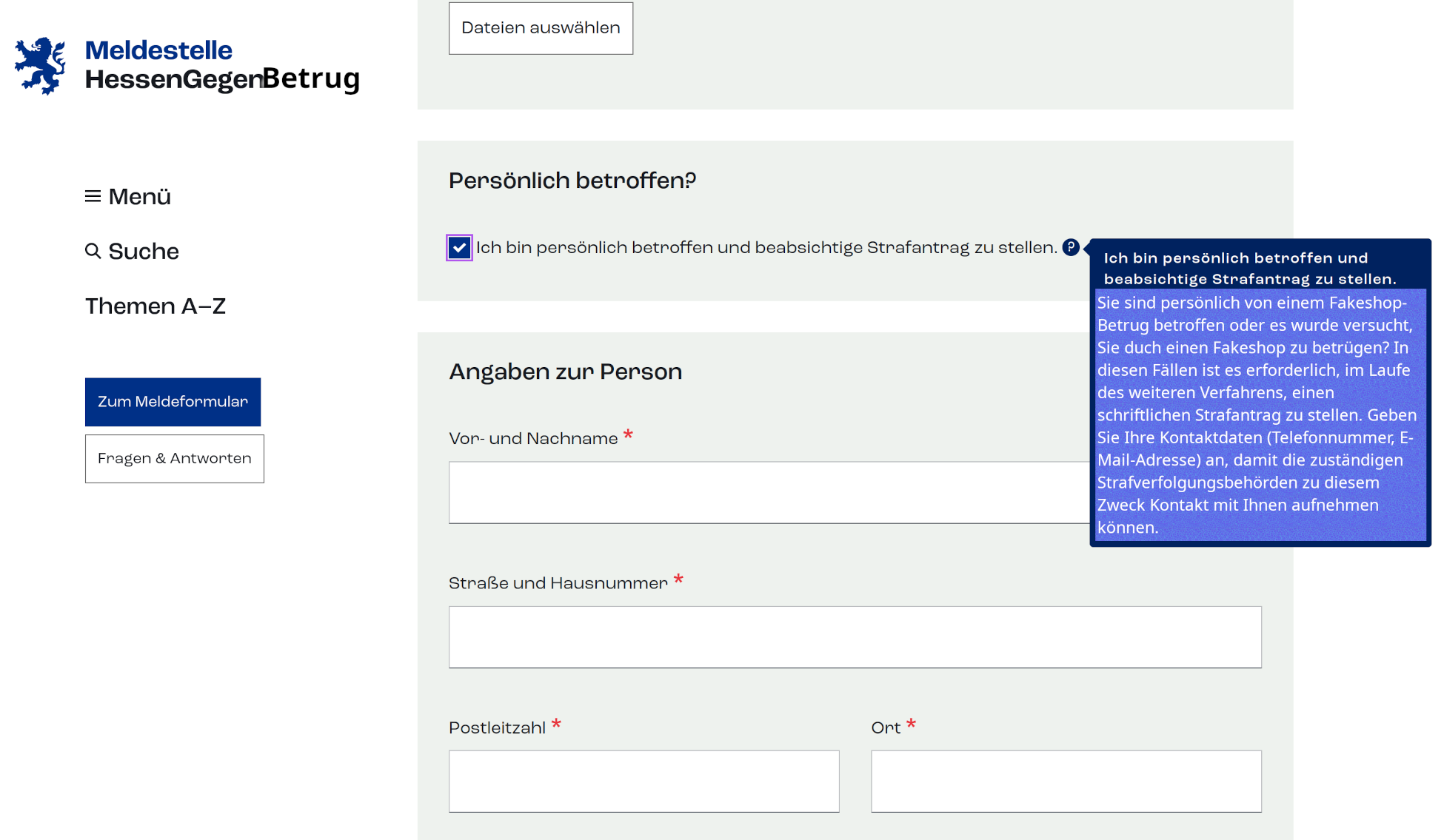This screenshot has width=1444, height=840.
Task: Click the highlighted tooltip explanation text
Action: [1259, 415]
